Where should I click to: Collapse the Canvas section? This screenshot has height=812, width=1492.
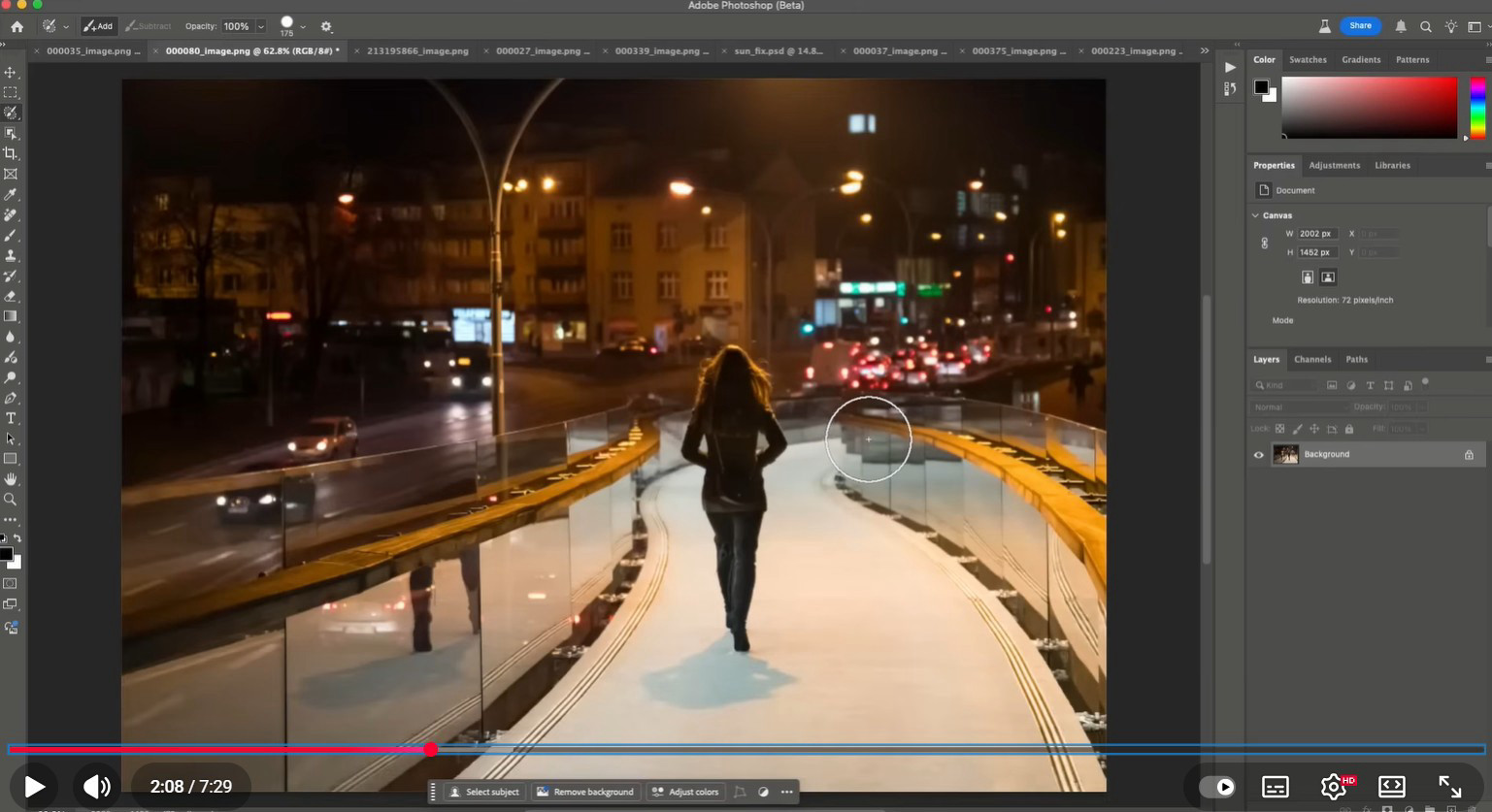click(1255, 215)
